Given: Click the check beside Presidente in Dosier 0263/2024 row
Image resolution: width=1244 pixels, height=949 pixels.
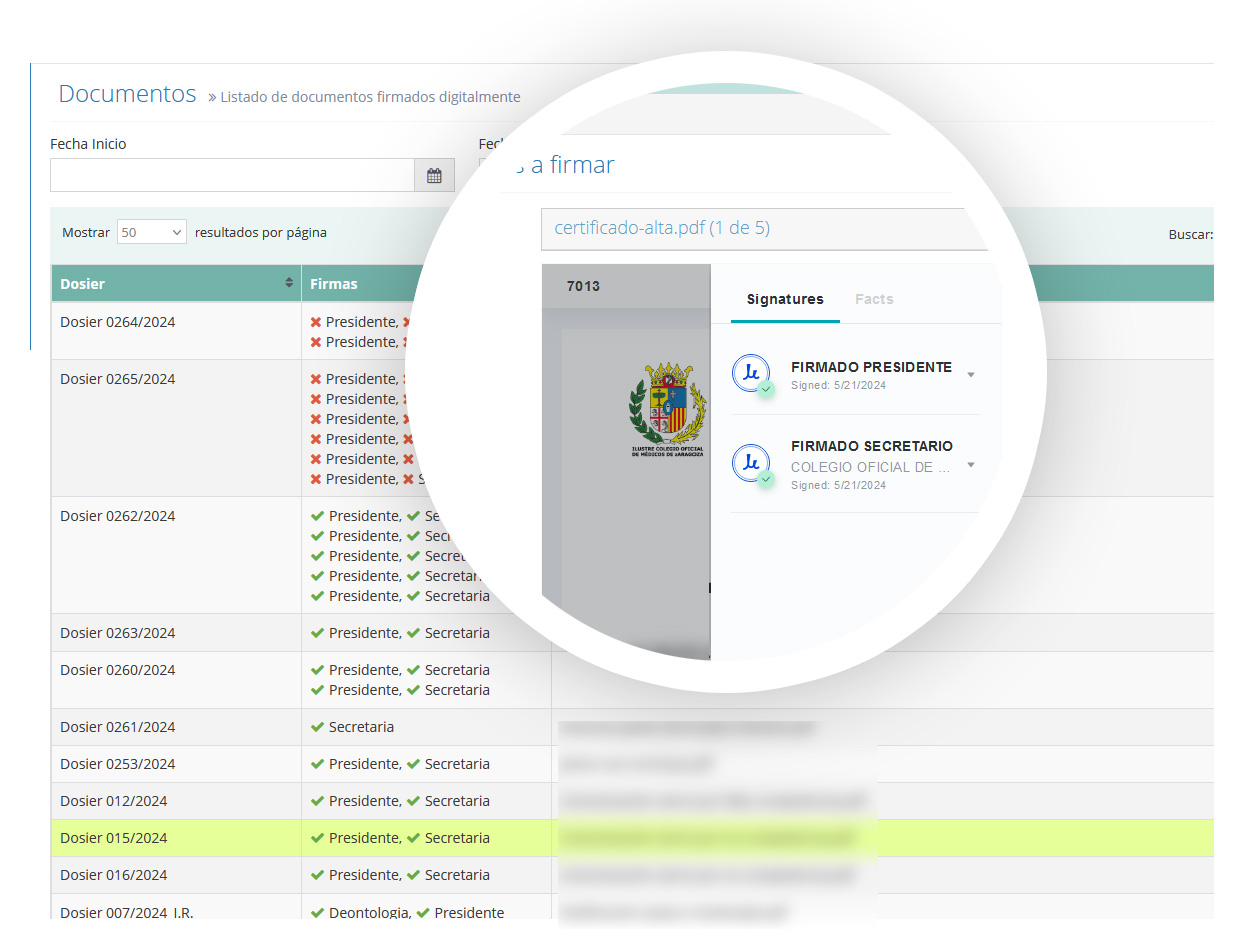Looking at the screenshot, I should tap(318, 633).
